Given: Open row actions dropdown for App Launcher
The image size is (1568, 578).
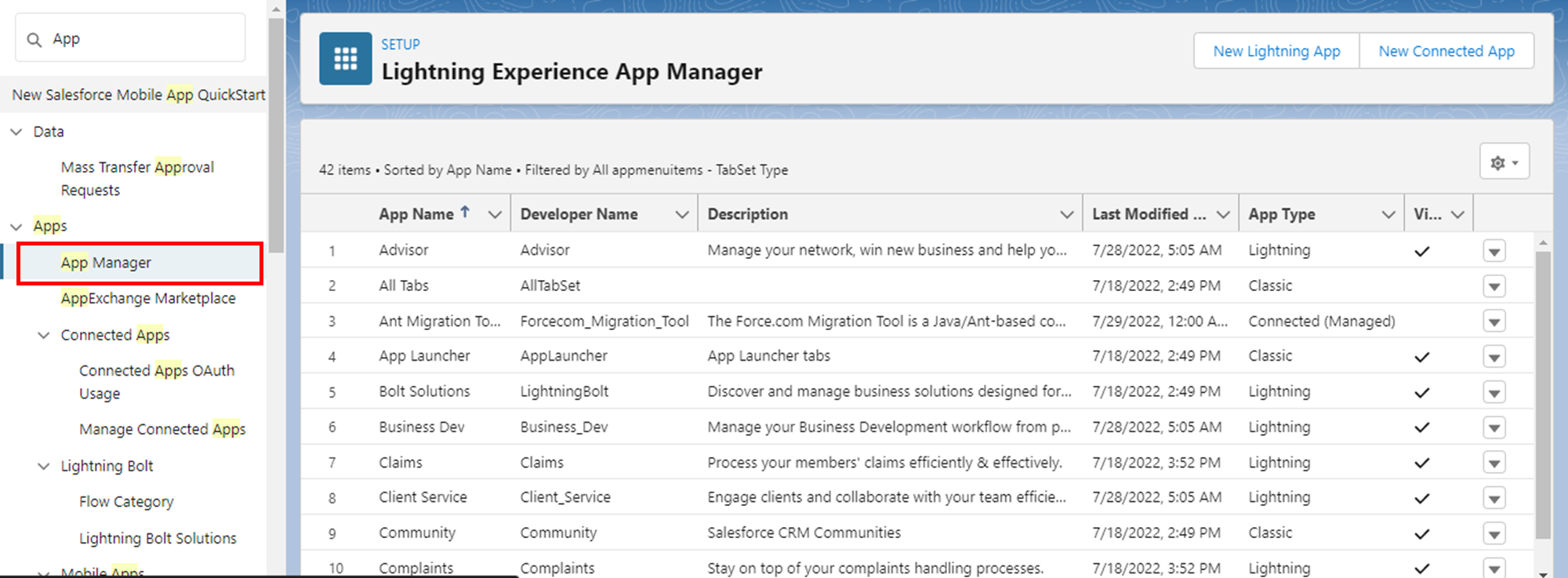Looking at the screenshot, I should pyautogui.click(x=1494, y=357).
